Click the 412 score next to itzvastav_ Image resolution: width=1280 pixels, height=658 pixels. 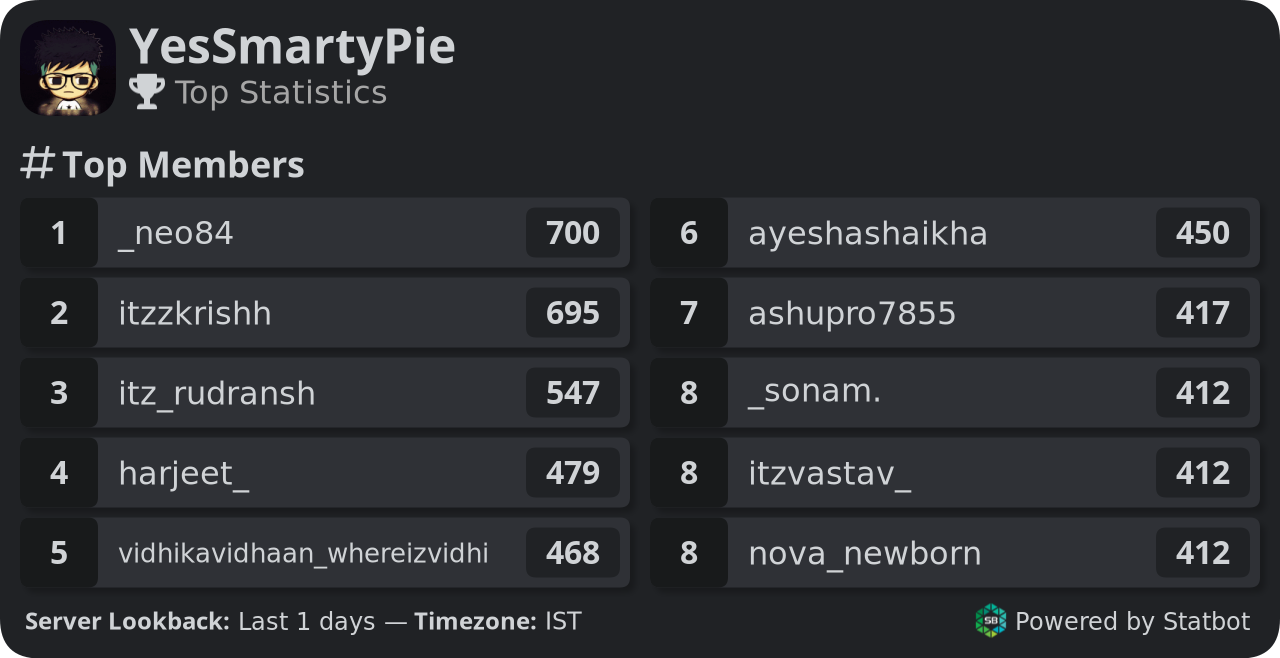(x=1203, y=473)
